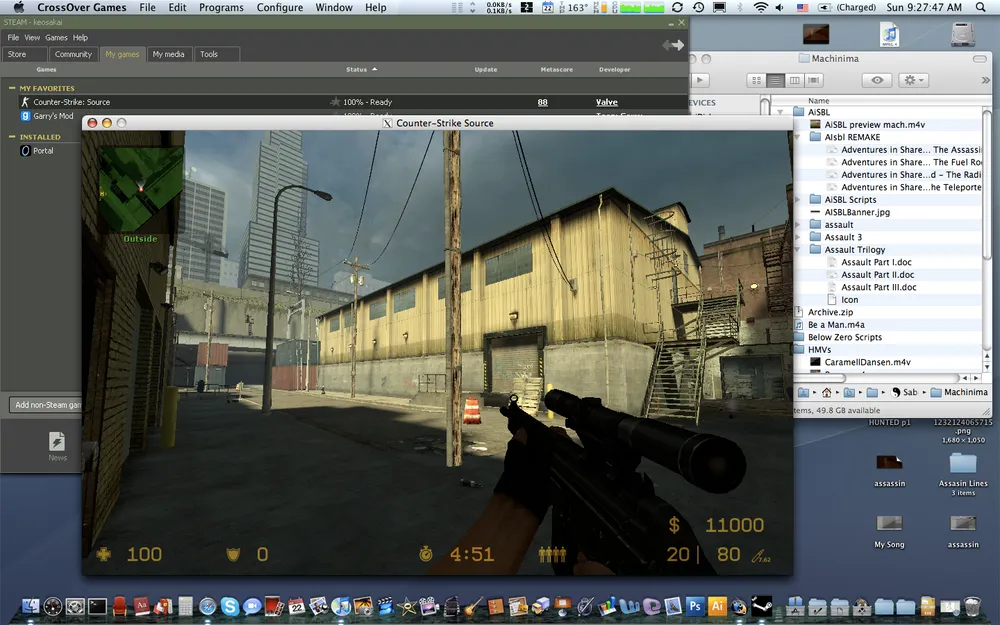Open iCal calendar in the Dock

[296, 605]
